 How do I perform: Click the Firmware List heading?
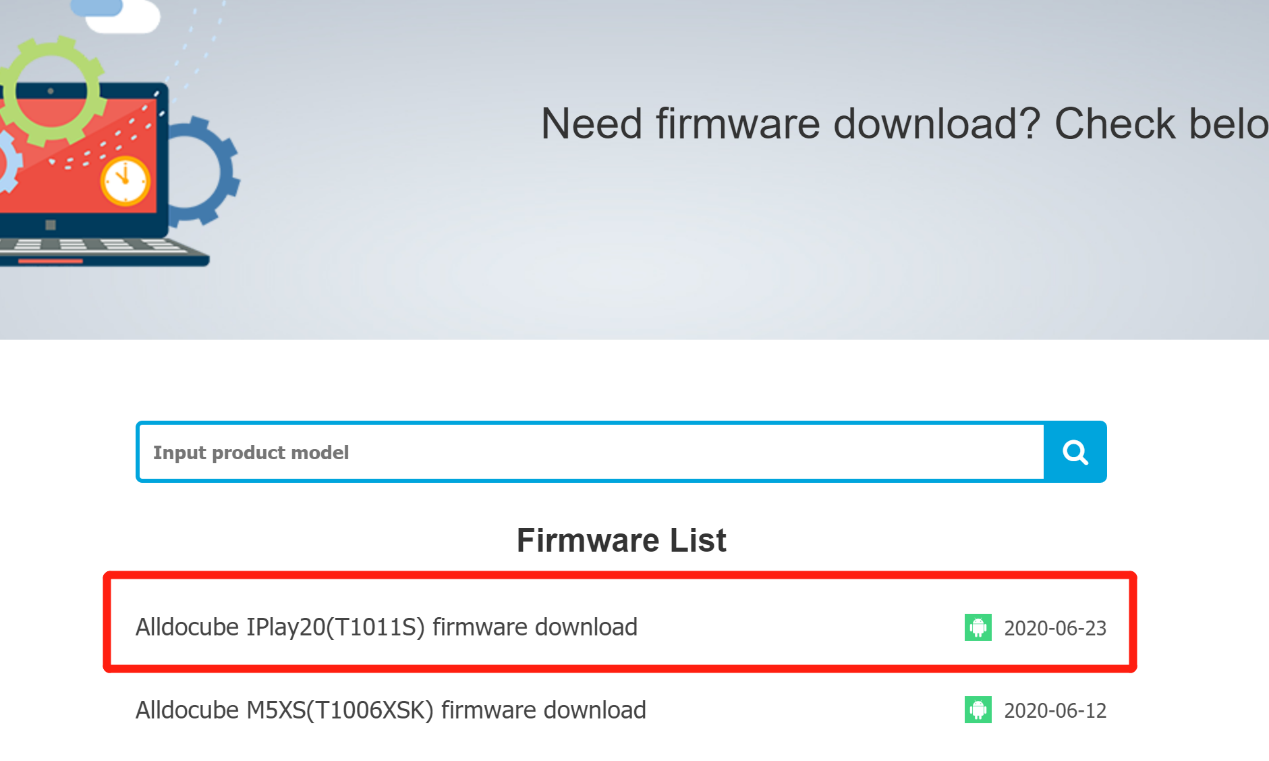[x=621, y=541]
